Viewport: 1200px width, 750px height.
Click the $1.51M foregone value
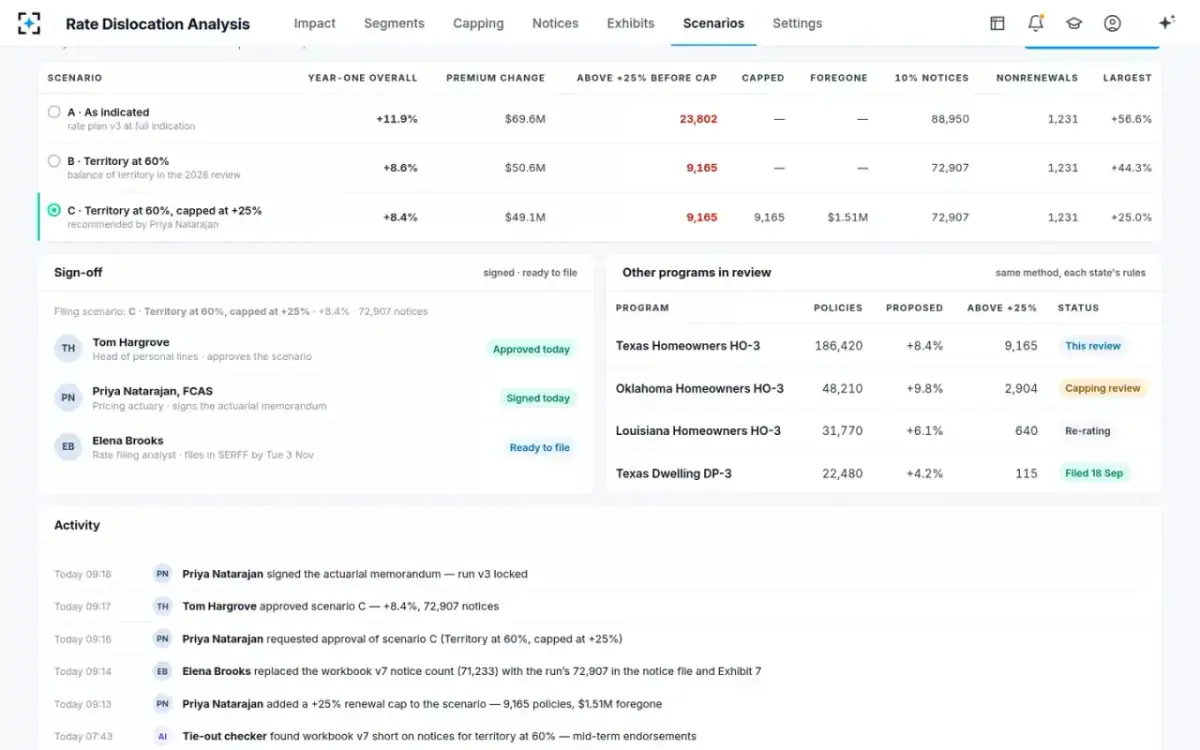848,217
